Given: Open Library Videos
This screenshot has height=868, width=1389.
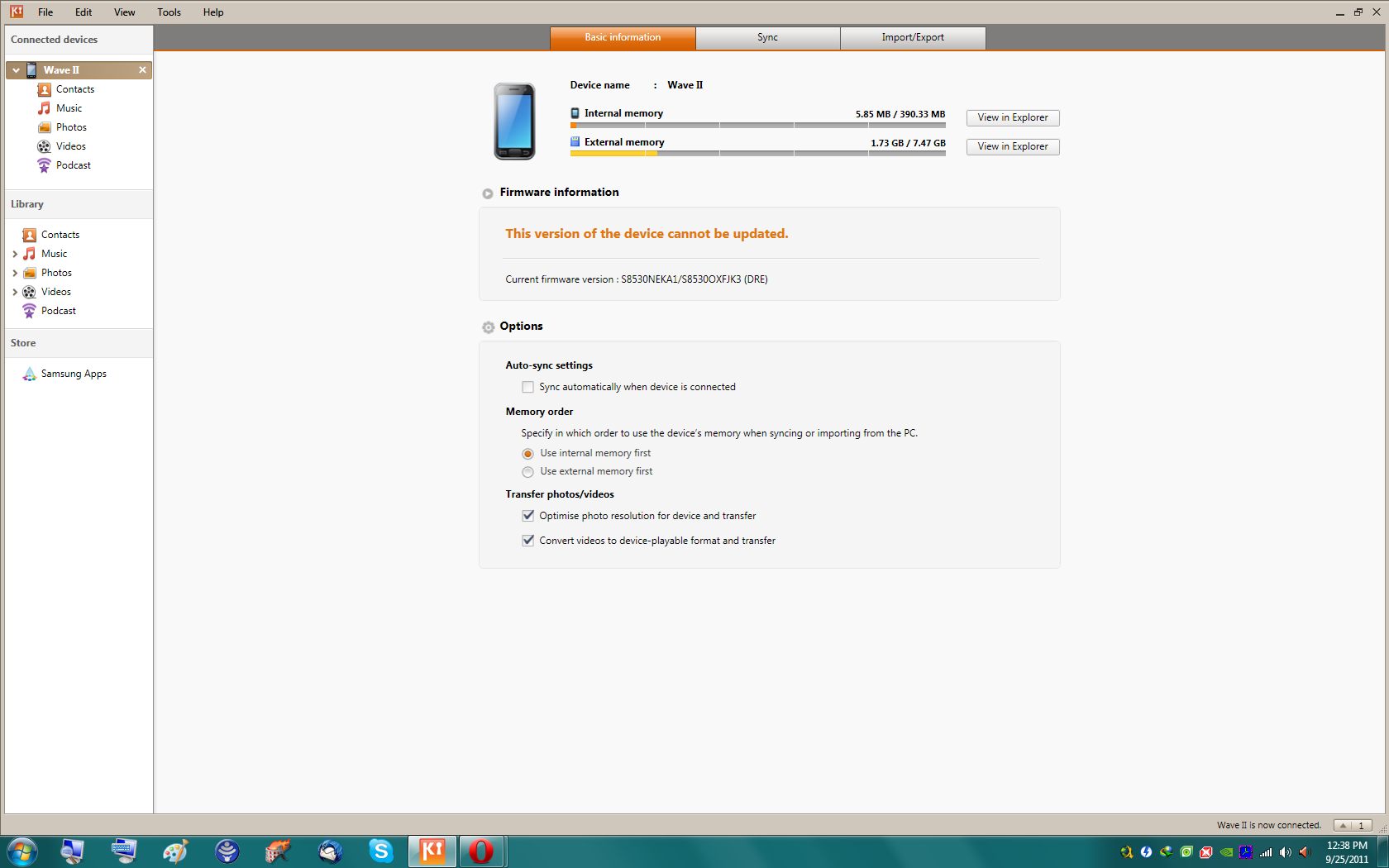Looking at the screenshot, I should point(56,292).
